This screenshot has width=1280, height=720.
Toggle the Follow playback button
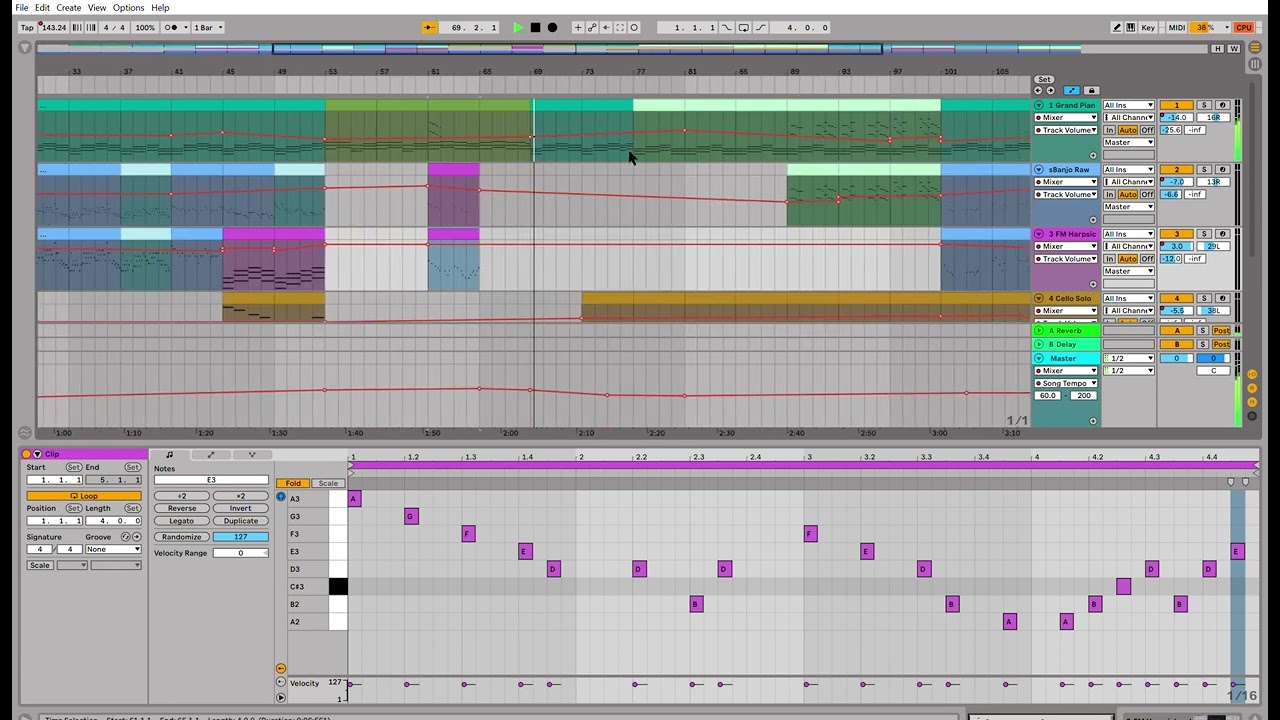(428, 28)
